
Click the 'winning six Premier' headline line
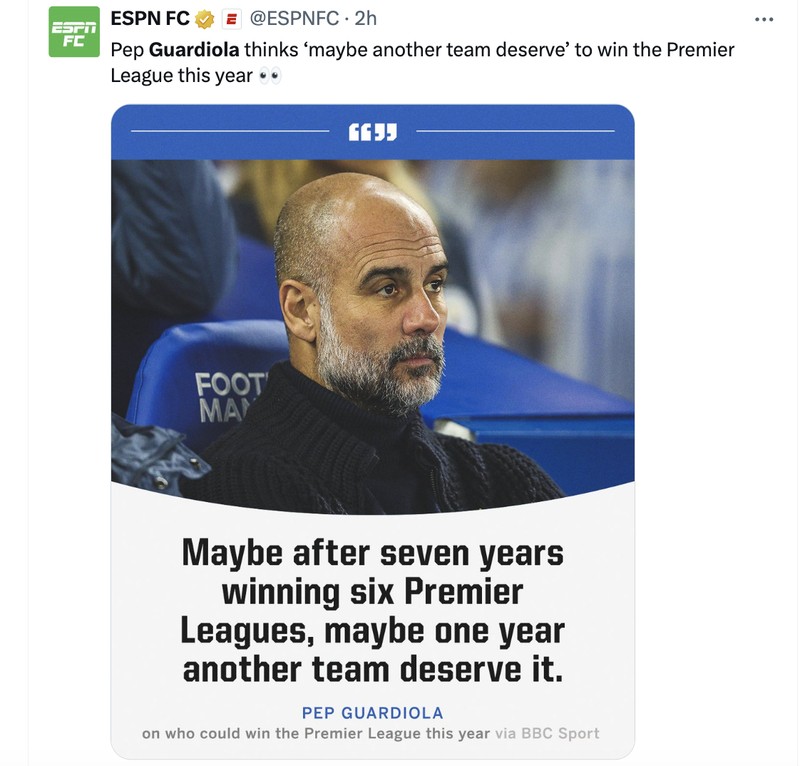(x=372, y=591)
